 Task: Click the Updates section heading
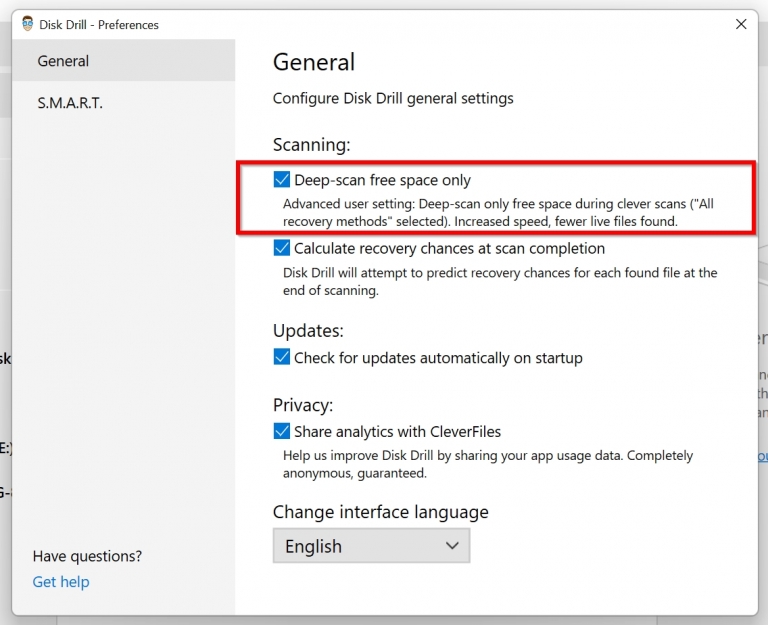308,330
